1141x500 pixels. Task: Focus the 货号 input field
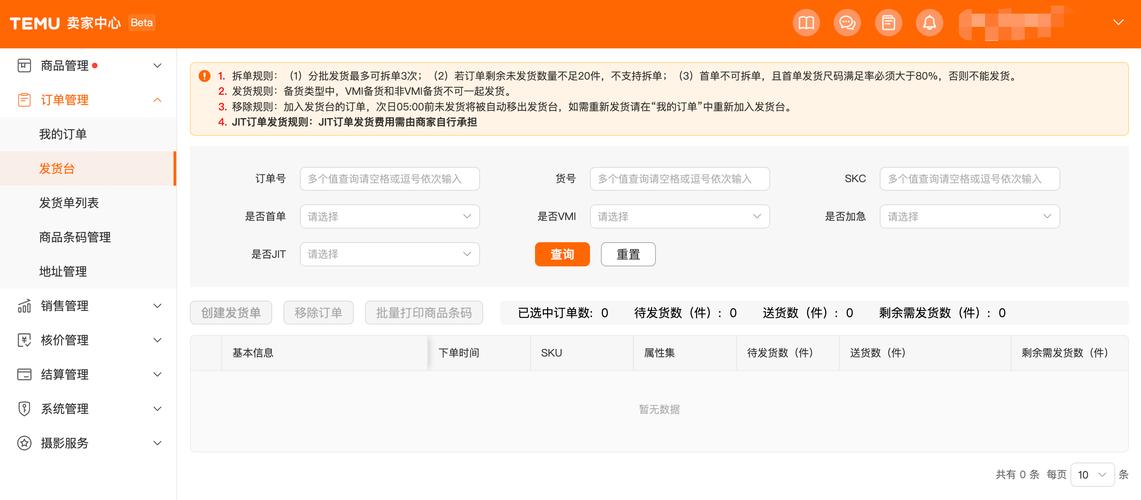click(x=680, y=178)
